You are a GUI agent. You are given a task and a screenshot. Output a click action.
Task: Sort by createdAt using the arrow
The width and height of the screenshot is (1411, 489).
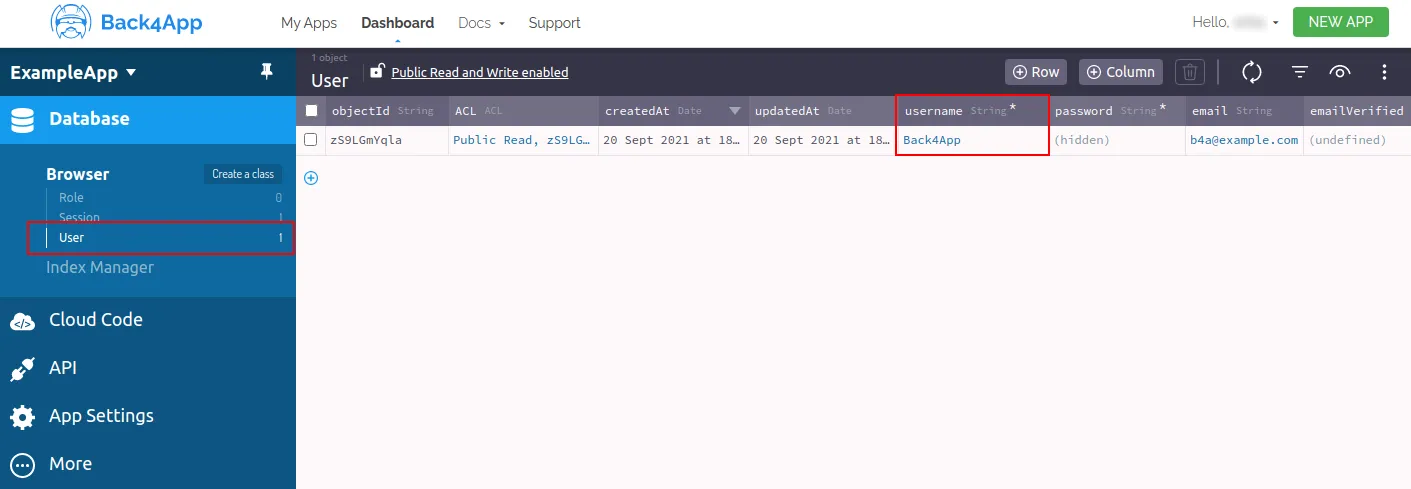pos(735,111)
